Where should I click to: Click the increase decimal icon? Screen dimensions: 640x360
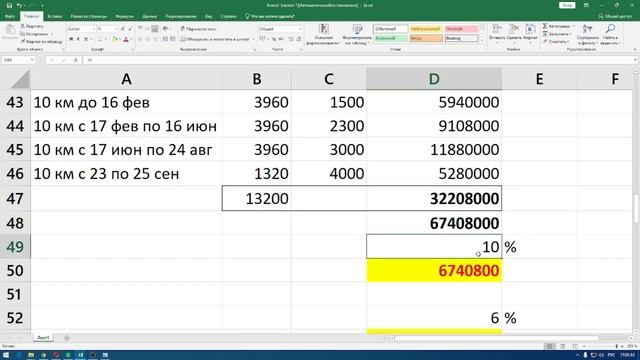point(291,39)
